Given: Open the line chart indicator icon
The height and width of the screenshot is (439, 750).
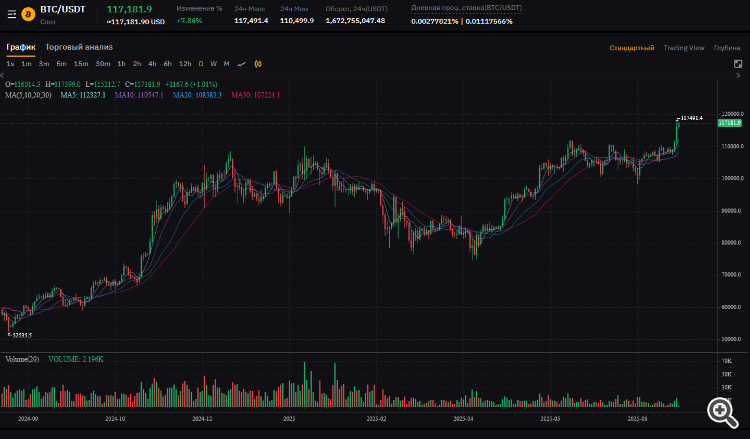Looking at the screenshot, I should 241,63.
